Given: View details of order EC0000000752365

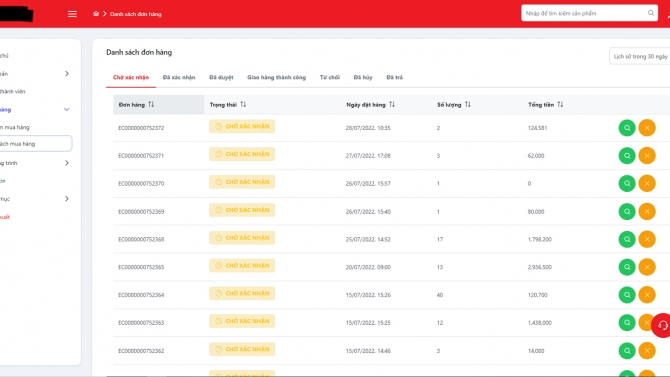Looking at the screenshot, I should (x=627, y=267).
